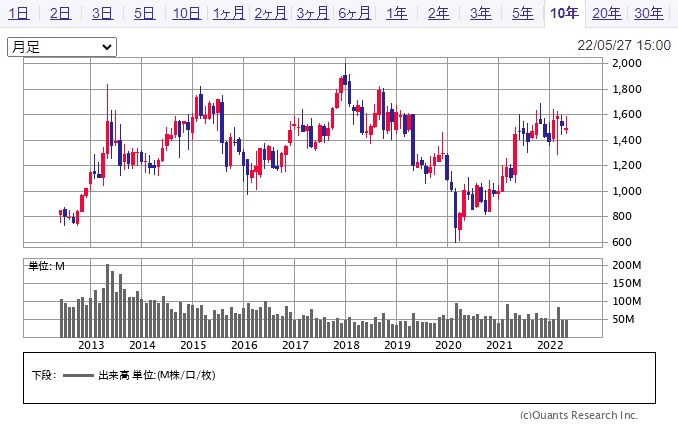Viewport: 678px width, 428px height.
Task: Click the gray 出来高 legend line swatch
Action: pos(78,375)
